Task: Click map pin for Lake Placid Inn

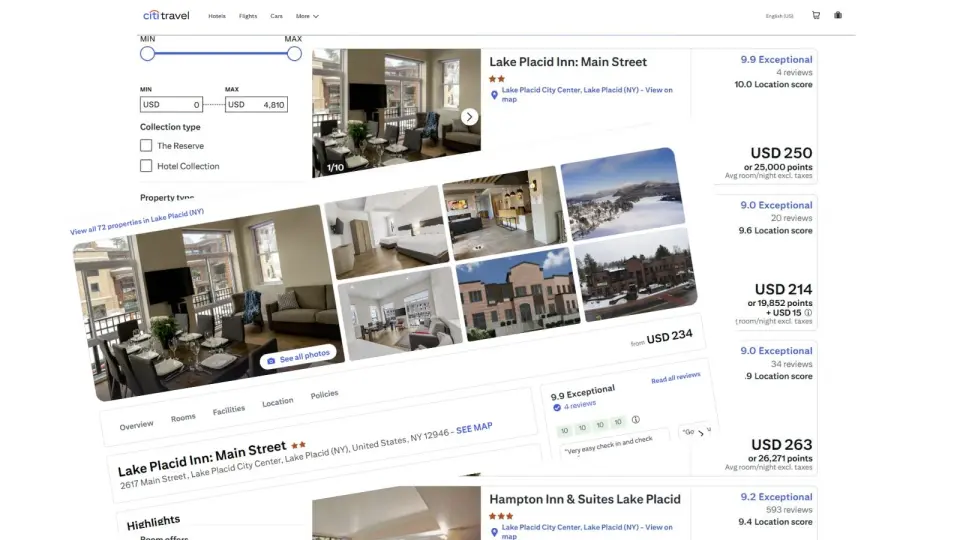Action: [494, 95]
